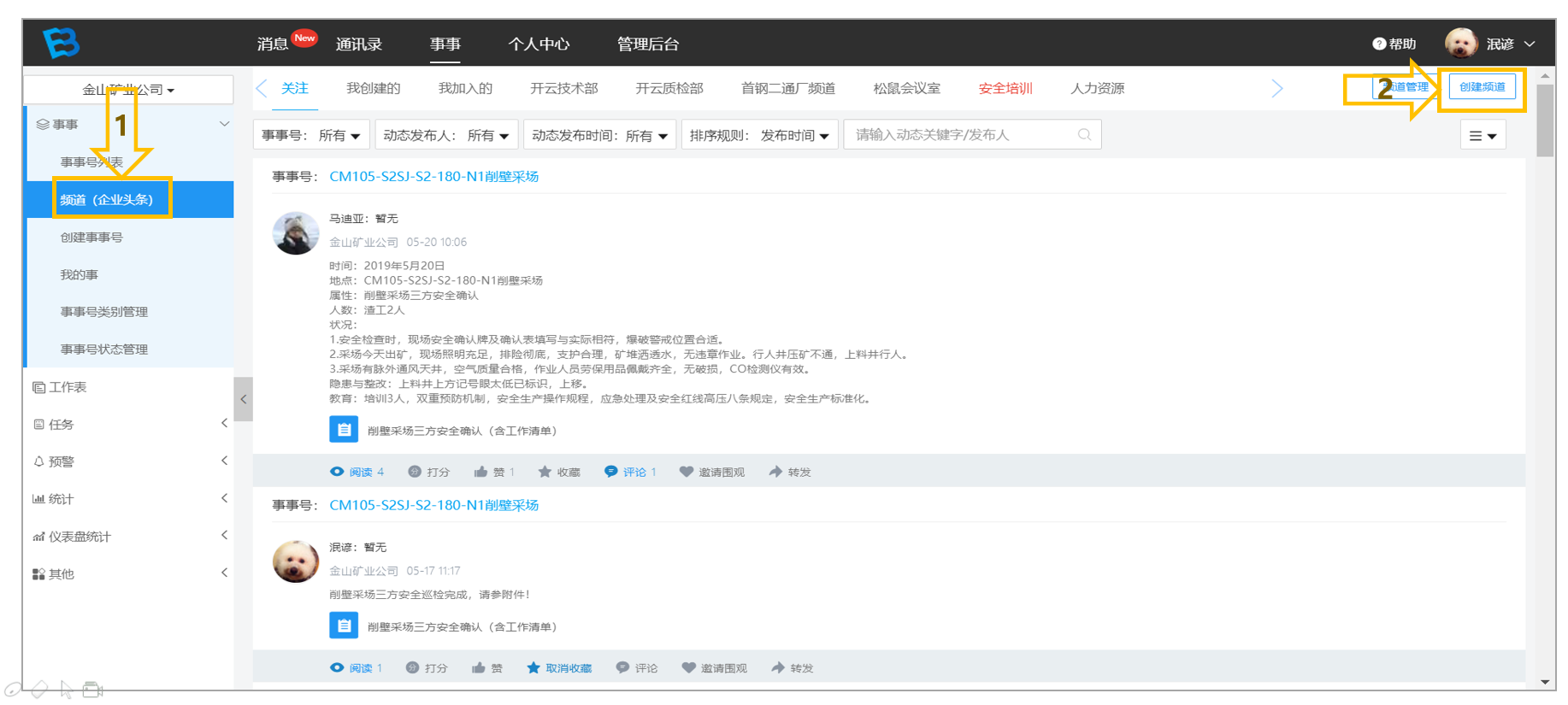
Task: Toggle 取消收藏 star on the second post
Action: [533, 668]
